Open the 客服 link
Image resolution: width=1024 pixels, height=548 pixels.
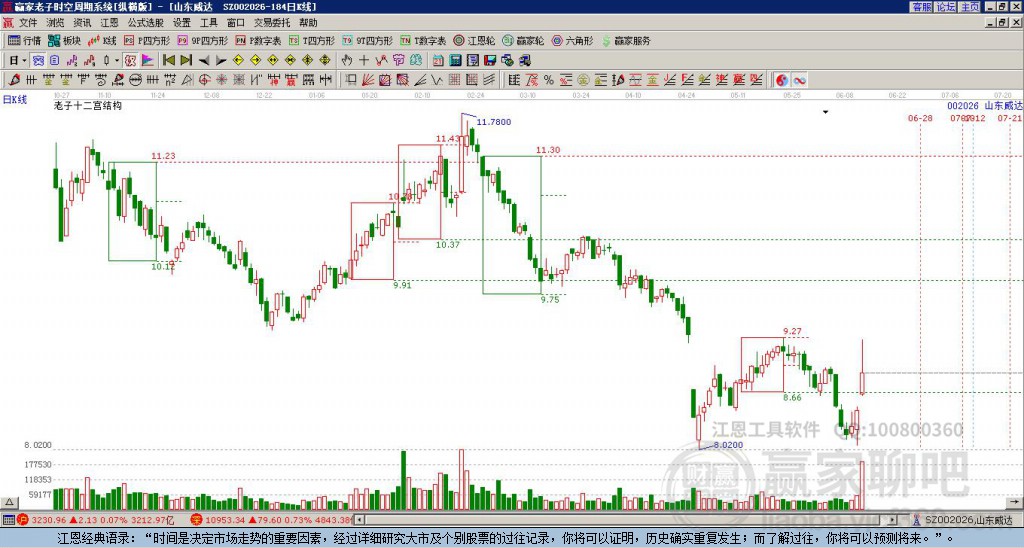click(x=922, y=7)
